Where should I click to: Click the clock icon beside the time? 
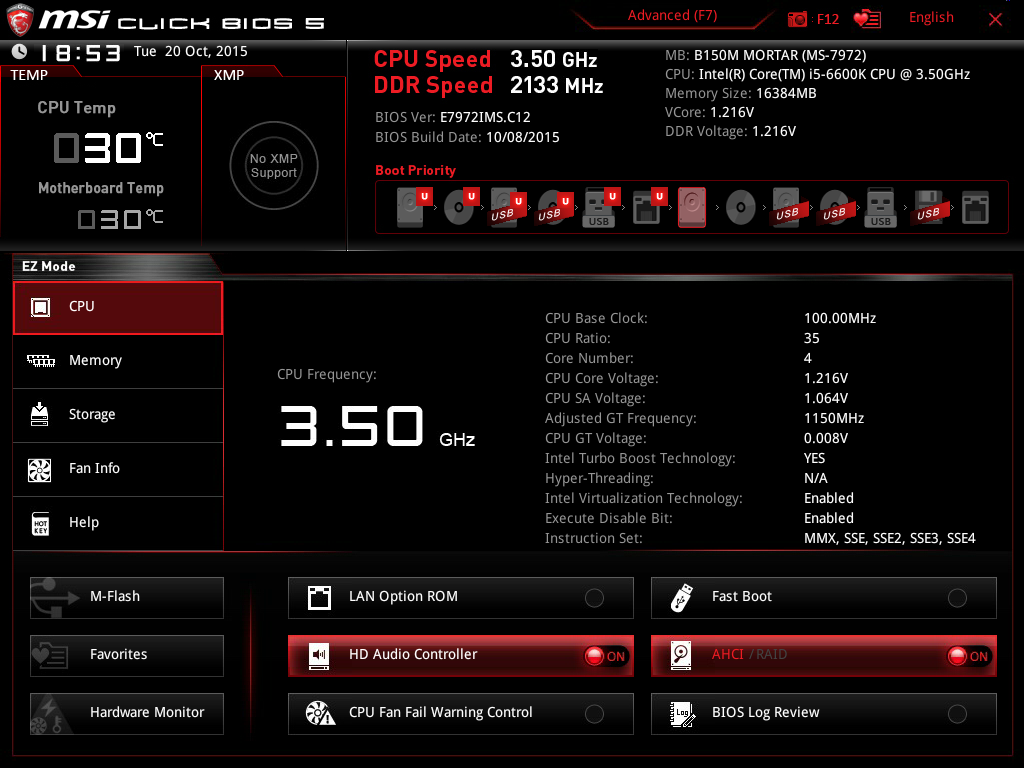tap(20, 51)
